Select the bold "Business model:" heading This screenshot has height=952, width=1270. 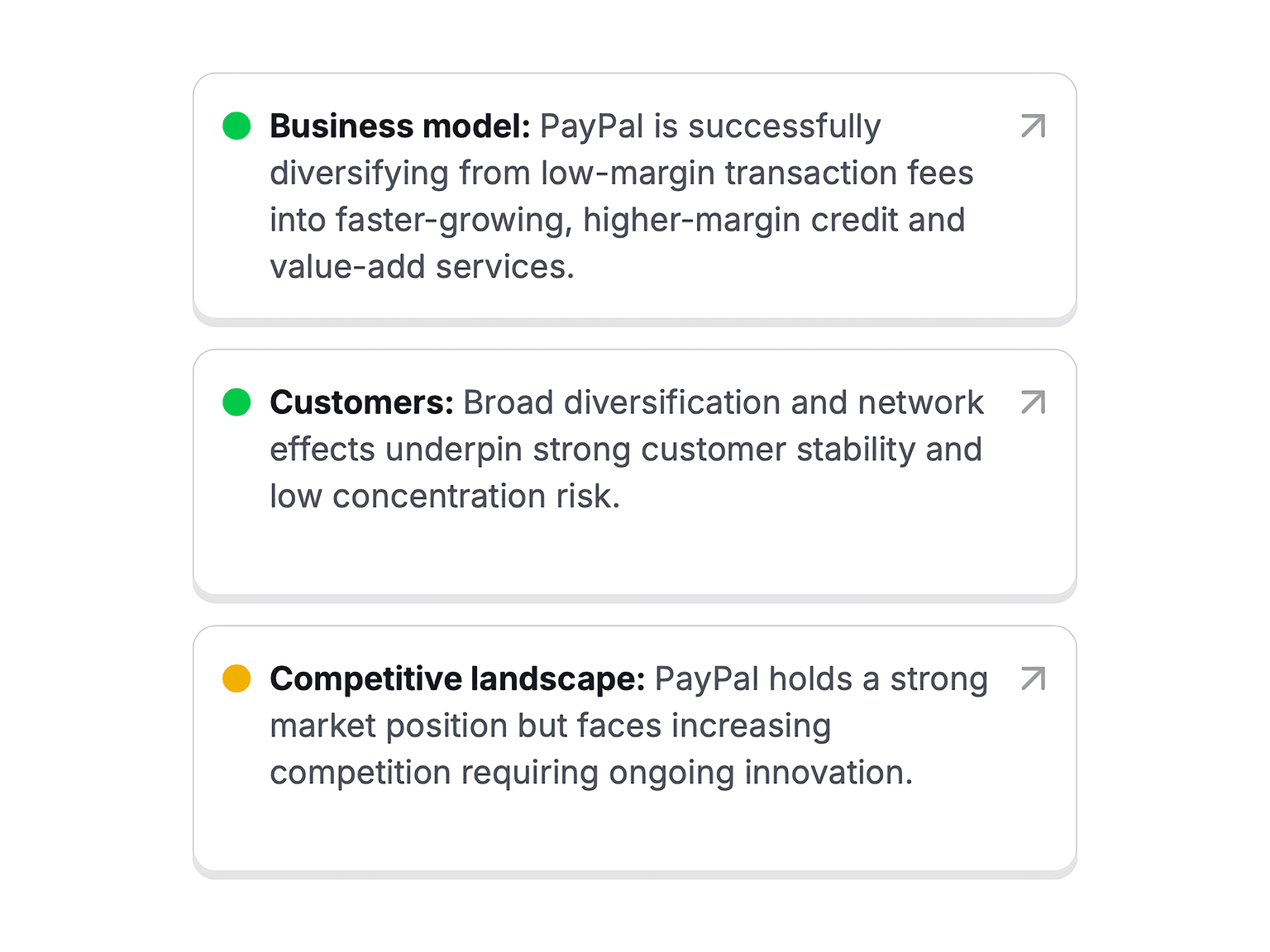(400, 126)
